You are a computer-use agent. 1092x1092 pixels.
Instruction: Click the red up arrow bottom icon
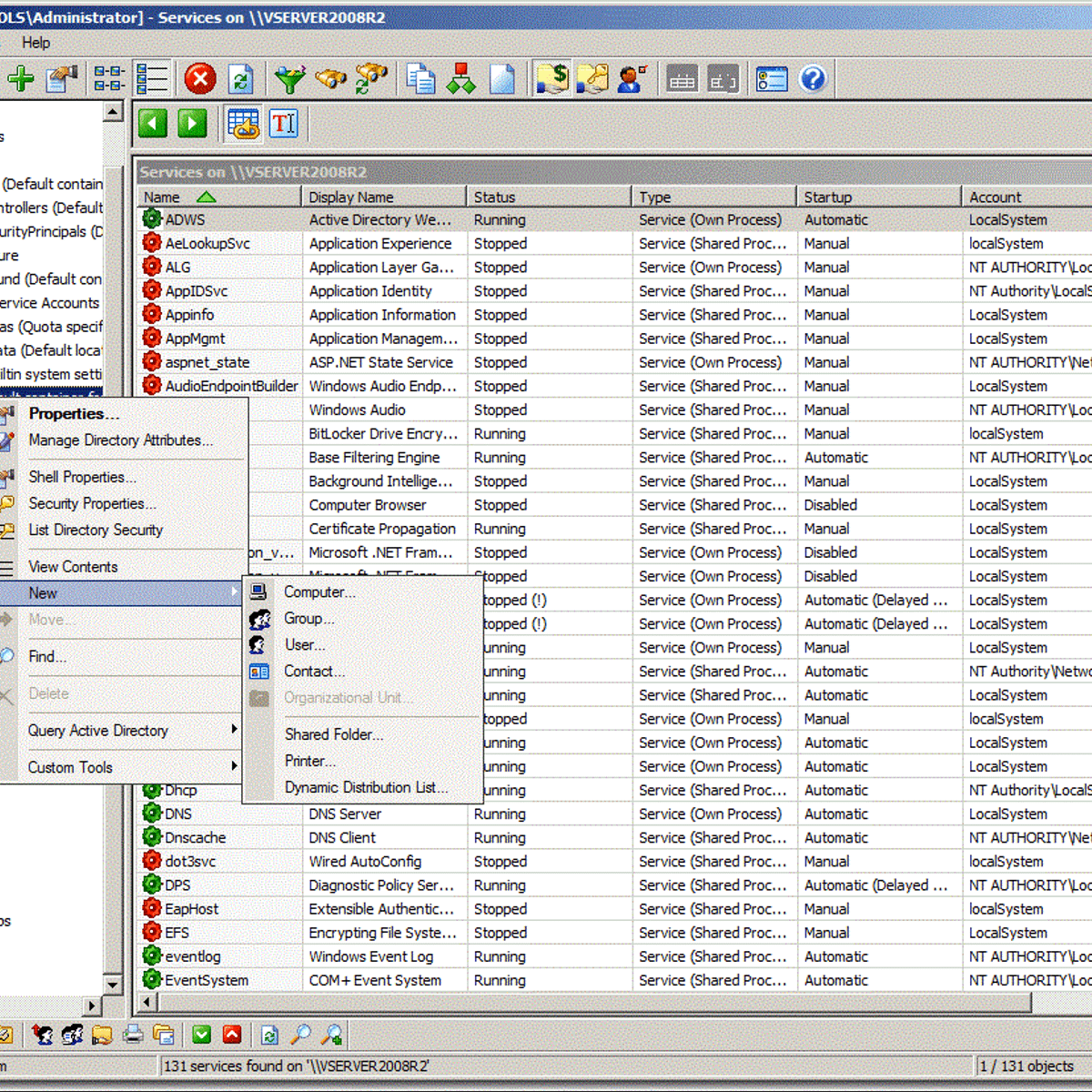coord(232,1035)
